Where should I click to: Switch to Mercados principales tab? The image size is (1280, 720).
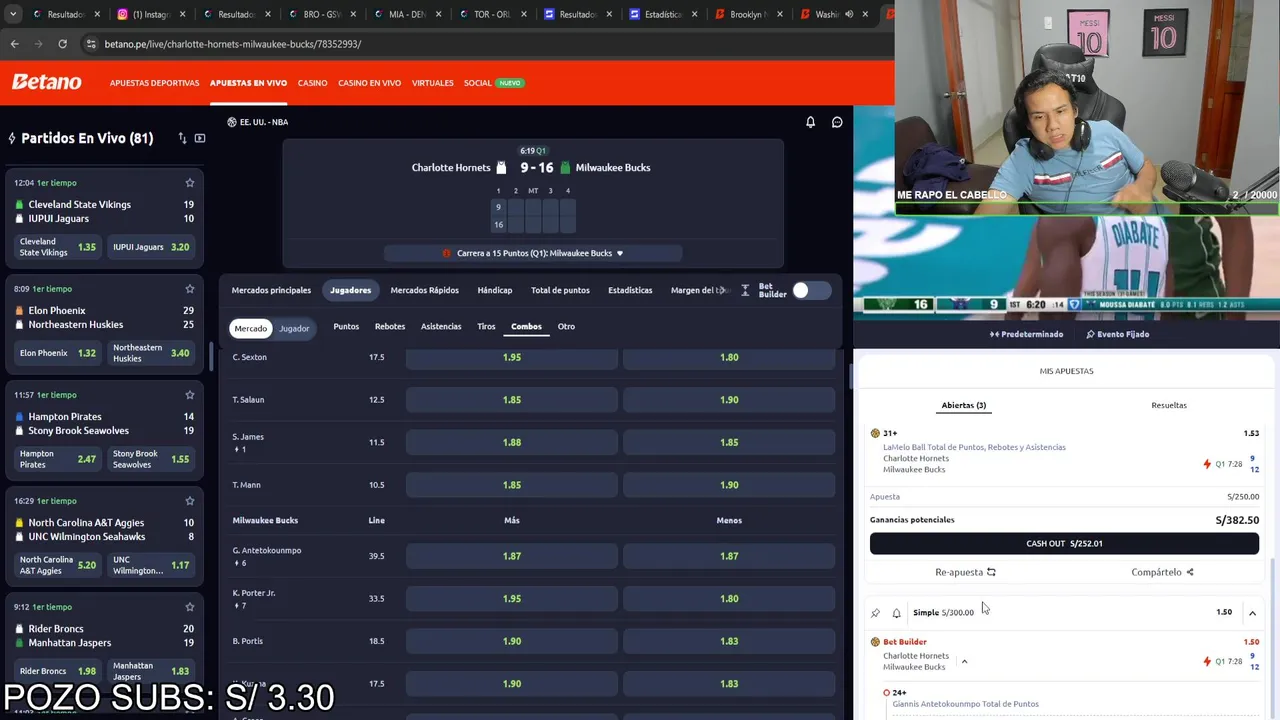(271, 290)
